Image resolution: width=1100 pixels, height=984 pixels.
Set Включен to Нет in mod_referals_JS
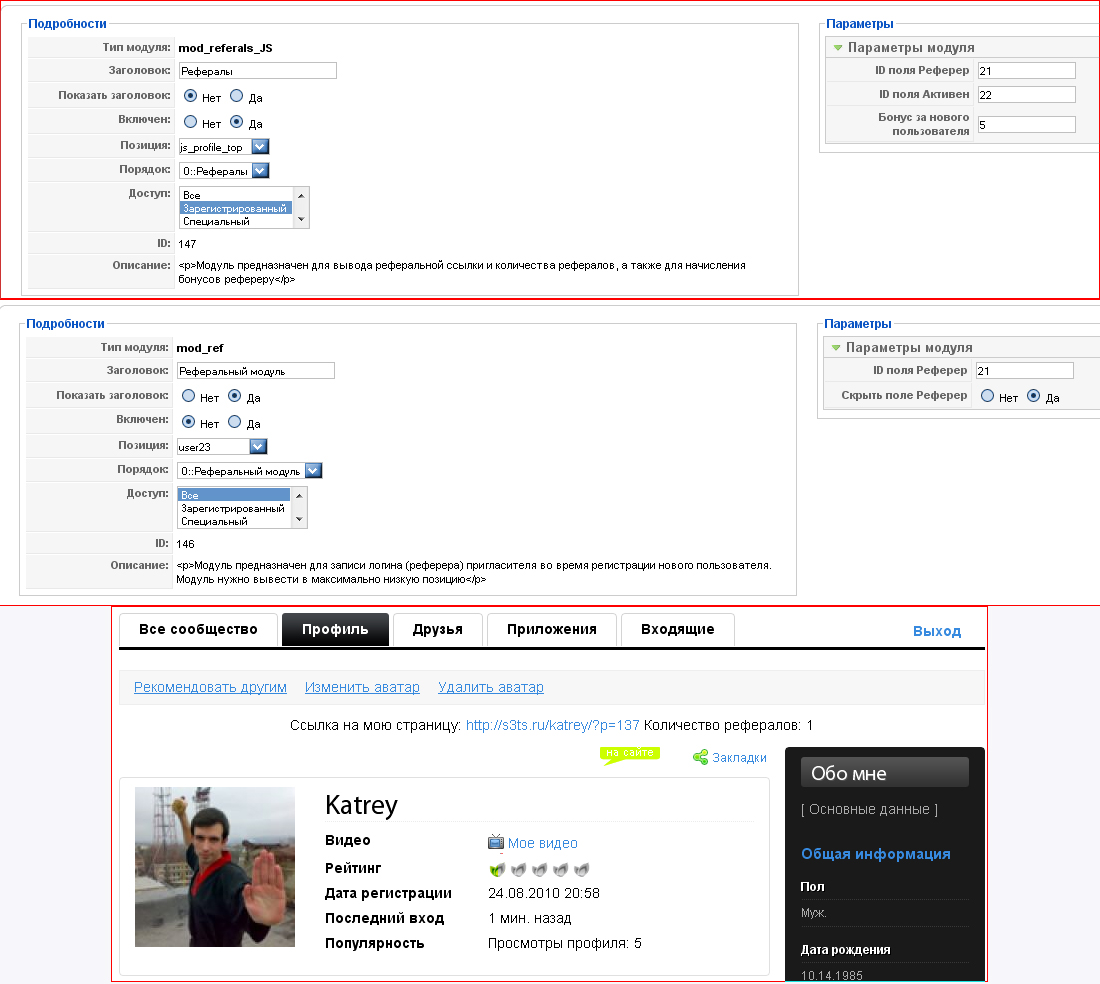pos(190,122)
